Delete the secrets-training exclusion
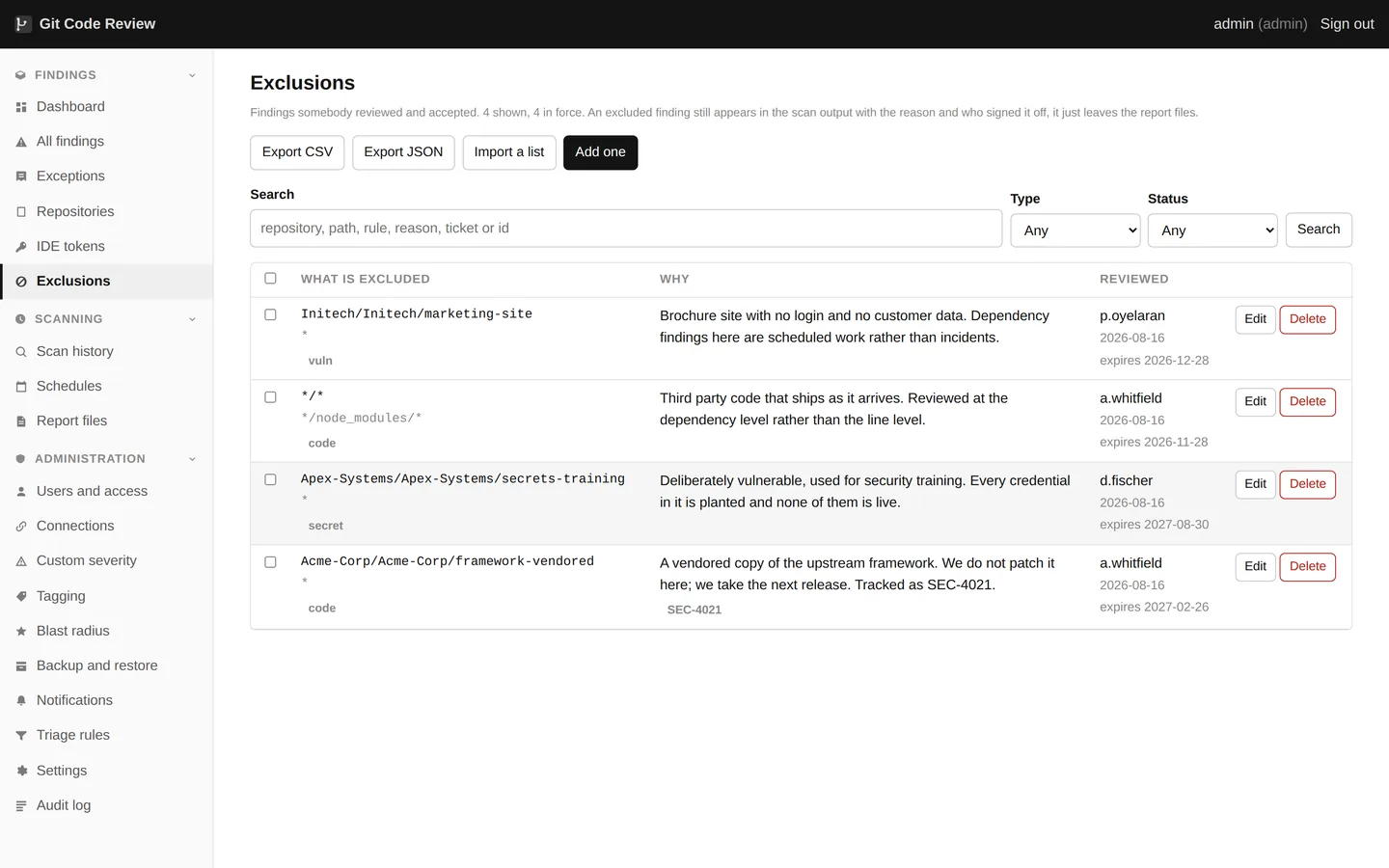Image resolution: width=1389 pixels, height=868 pixels. (1307, 484)
